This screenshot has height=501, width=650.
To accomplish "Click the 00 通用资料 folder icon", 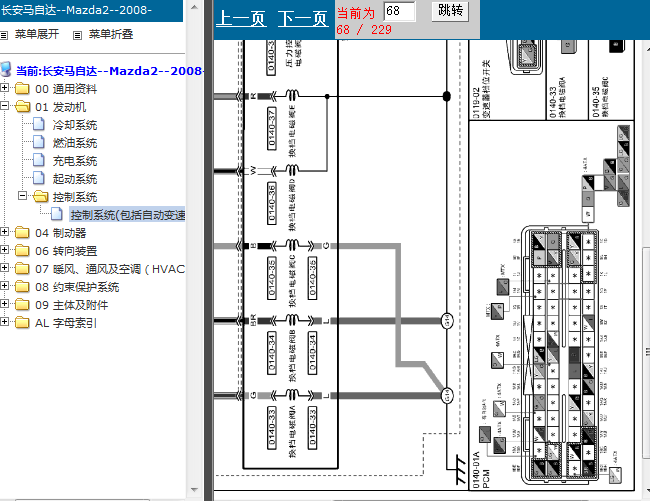I will pyautogui.click(x=22, y=88).
